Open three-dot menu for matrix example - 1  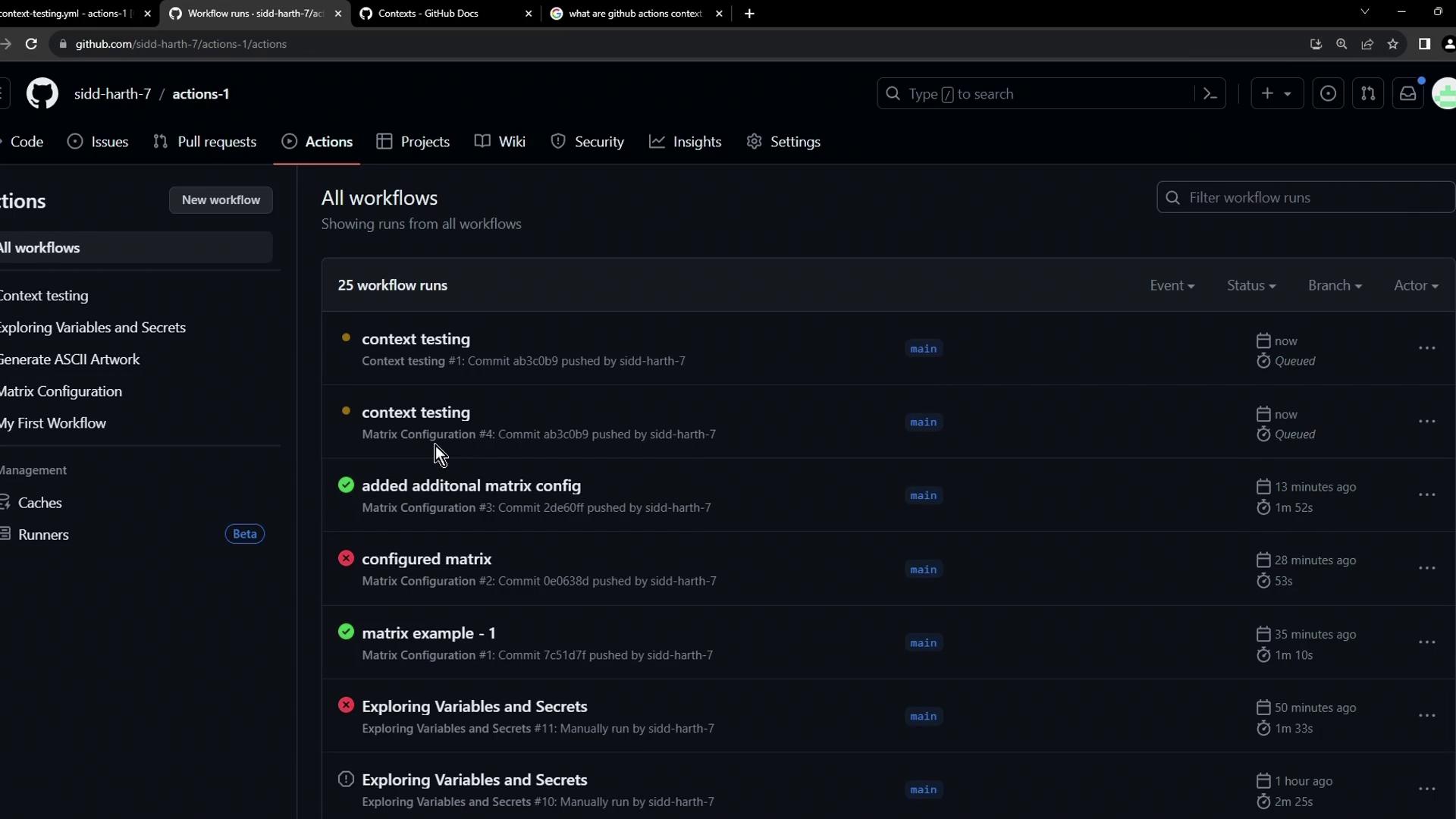(x=1426, y=642)
